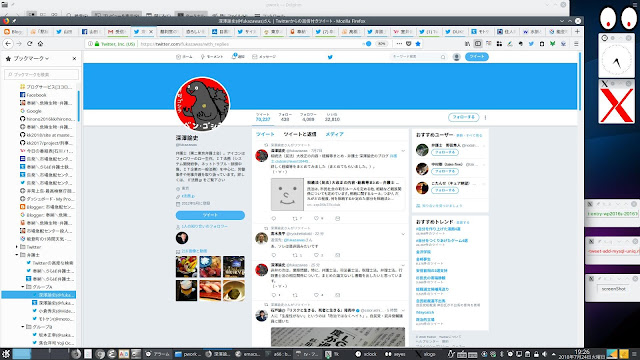This screenshot has height=360, width=640.
Task: Go to the Firefox home page icon
Action: click(x=40, y=44)
